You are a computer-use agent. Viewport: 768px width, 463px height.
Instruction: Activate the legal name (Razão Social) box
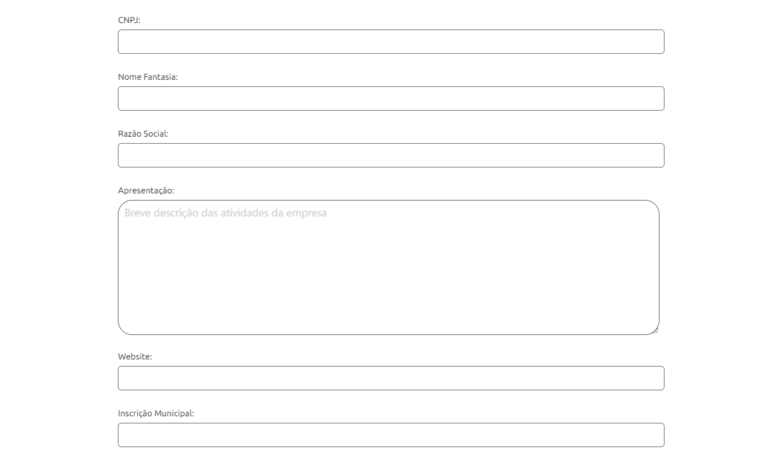click(391, 155)
